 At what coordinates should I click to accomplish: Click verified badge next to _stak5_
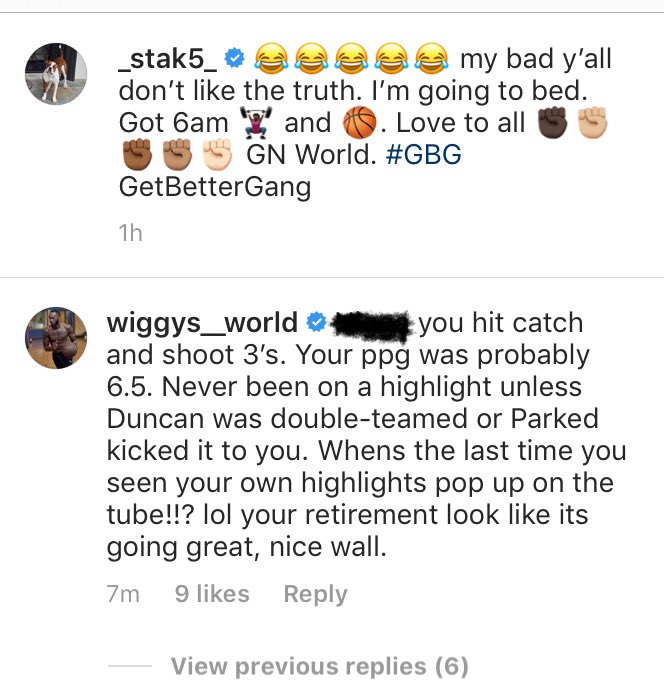pos(234,58)
